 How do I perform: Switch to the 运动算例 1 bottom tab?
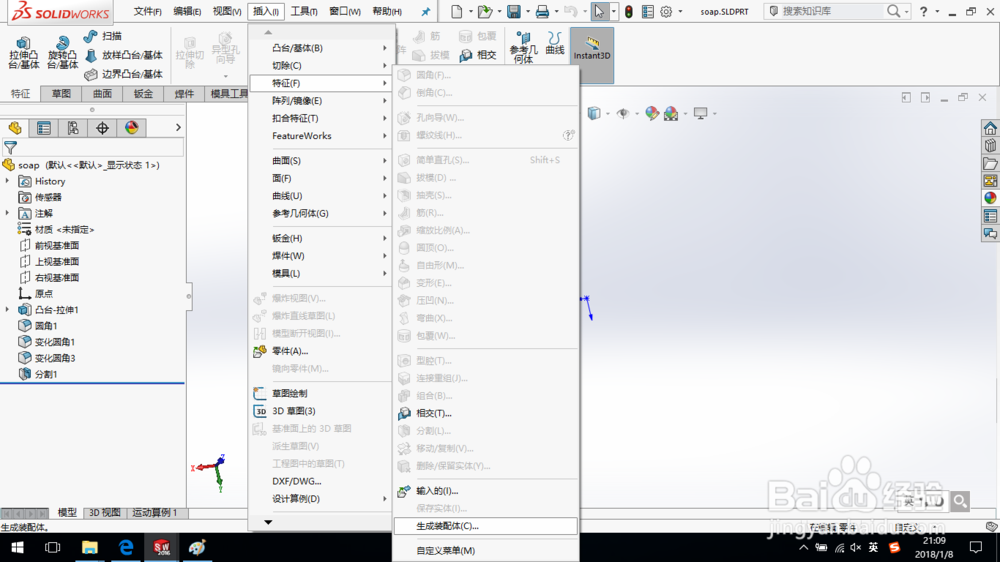point(154,512)
